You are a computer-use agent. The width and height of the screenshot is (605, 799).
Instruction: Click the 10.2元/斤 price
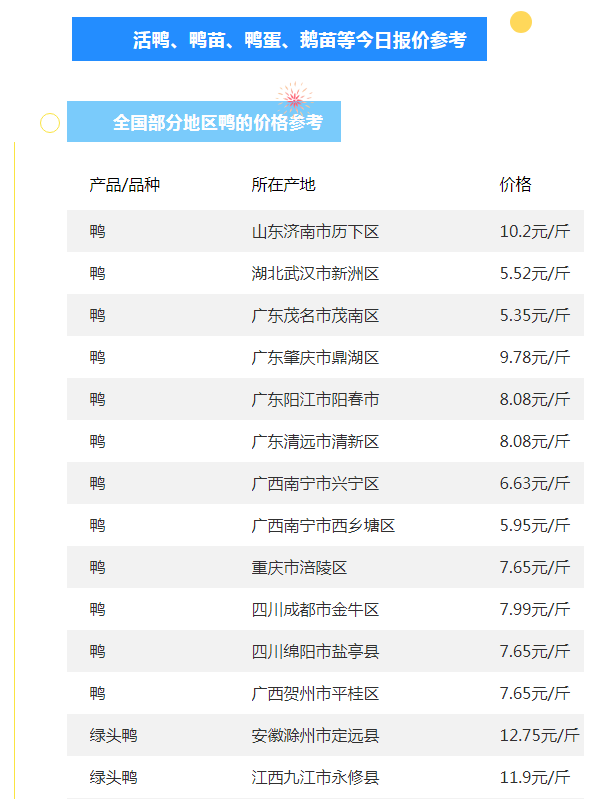coord(534,232)
